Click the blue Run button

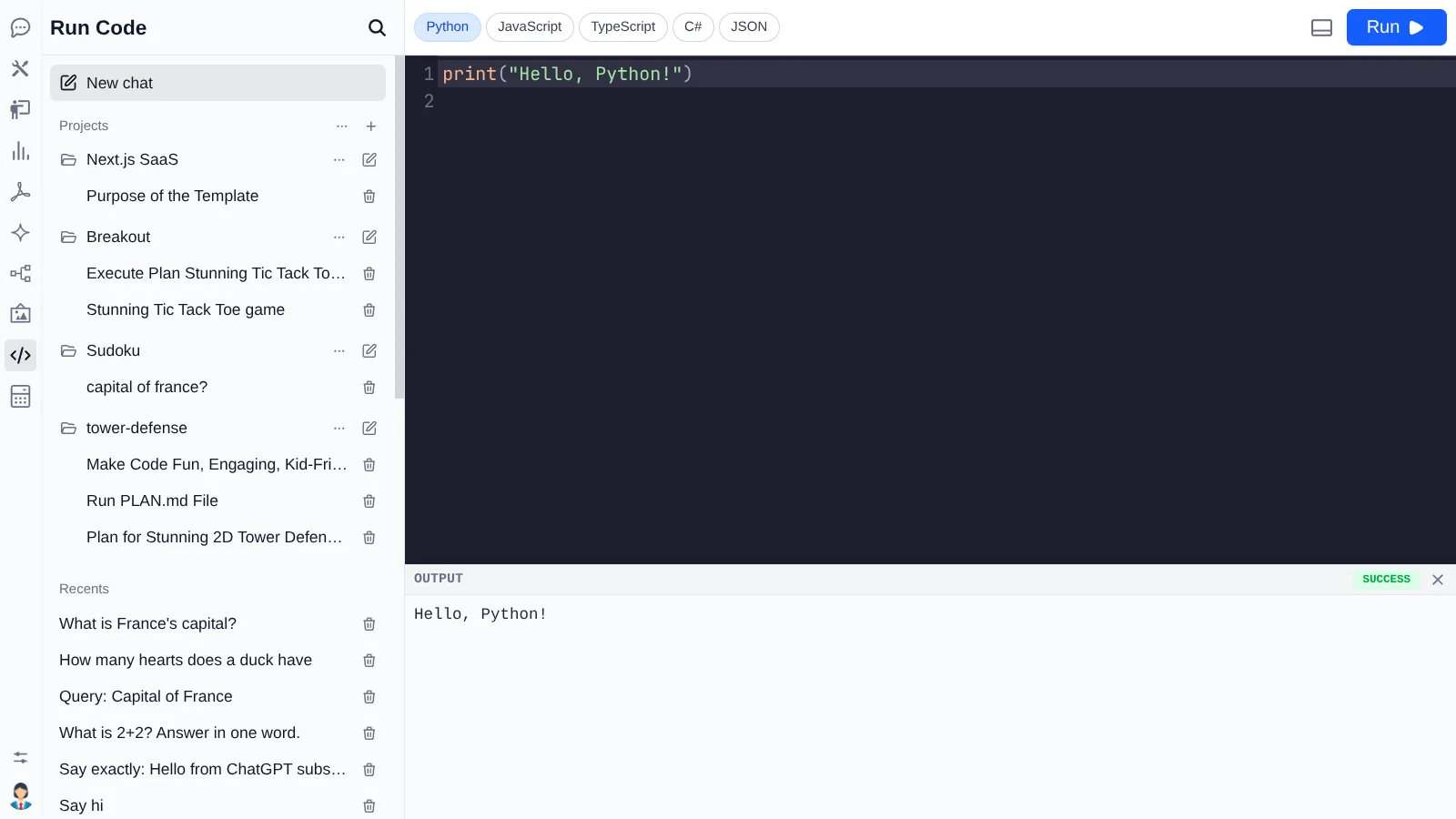[x=1396, y=27]
